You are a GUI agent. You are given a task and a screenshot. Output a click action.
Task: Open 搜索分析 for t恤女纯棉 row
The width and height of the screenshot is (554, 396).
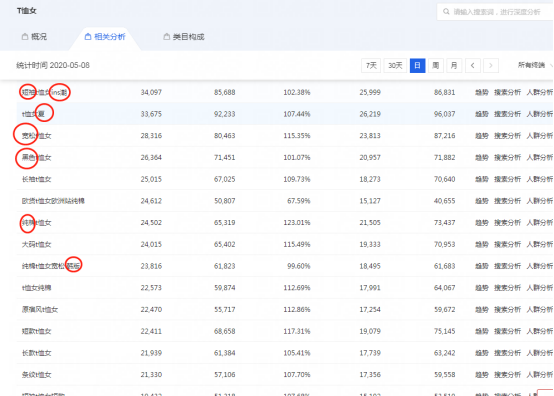[507, 288]
